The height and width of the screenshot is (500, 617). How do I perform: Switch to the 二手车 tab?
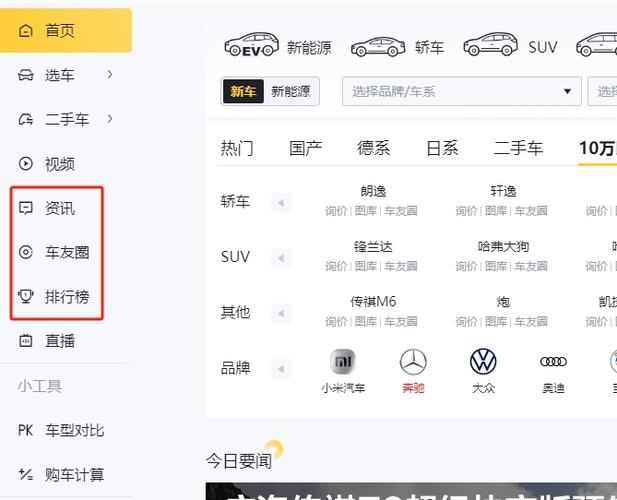[x=518, y=149]
